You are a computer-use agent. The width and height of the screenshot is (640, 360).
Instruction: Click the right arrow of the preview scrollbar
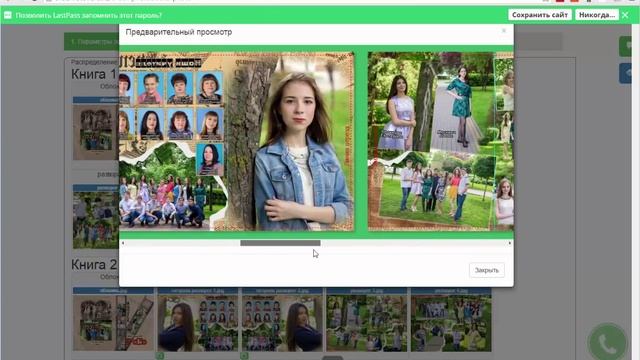point(509,243)
